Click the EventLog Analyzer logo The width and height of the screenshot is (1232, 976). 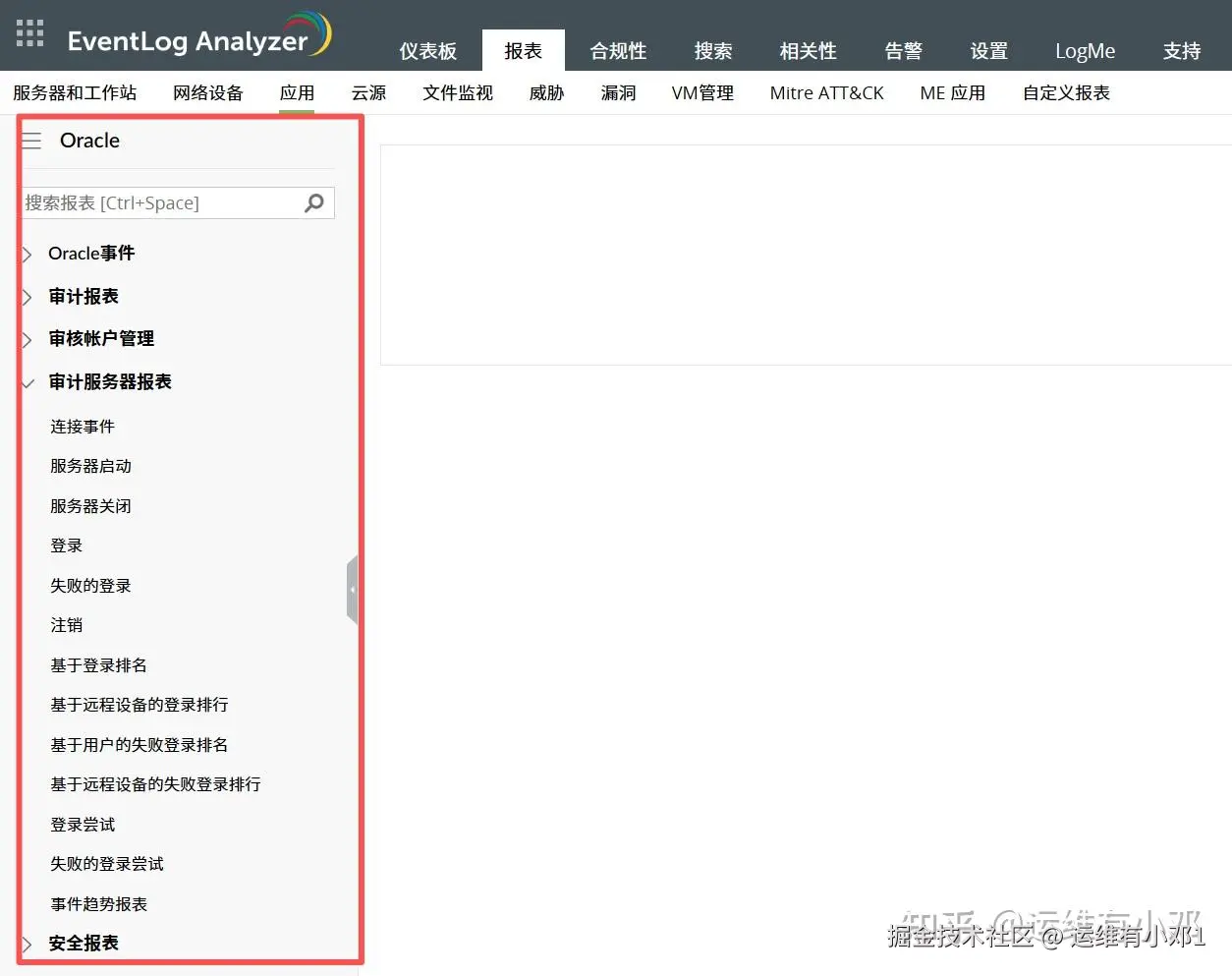coord(199,35)
